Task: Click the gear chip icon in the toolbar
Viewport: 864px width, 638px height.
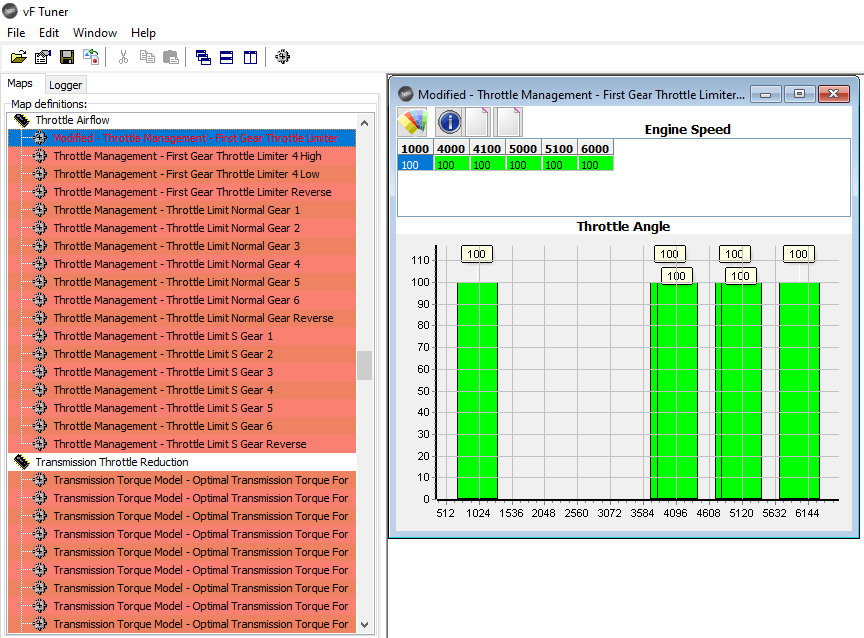Action: coord(282,56)
